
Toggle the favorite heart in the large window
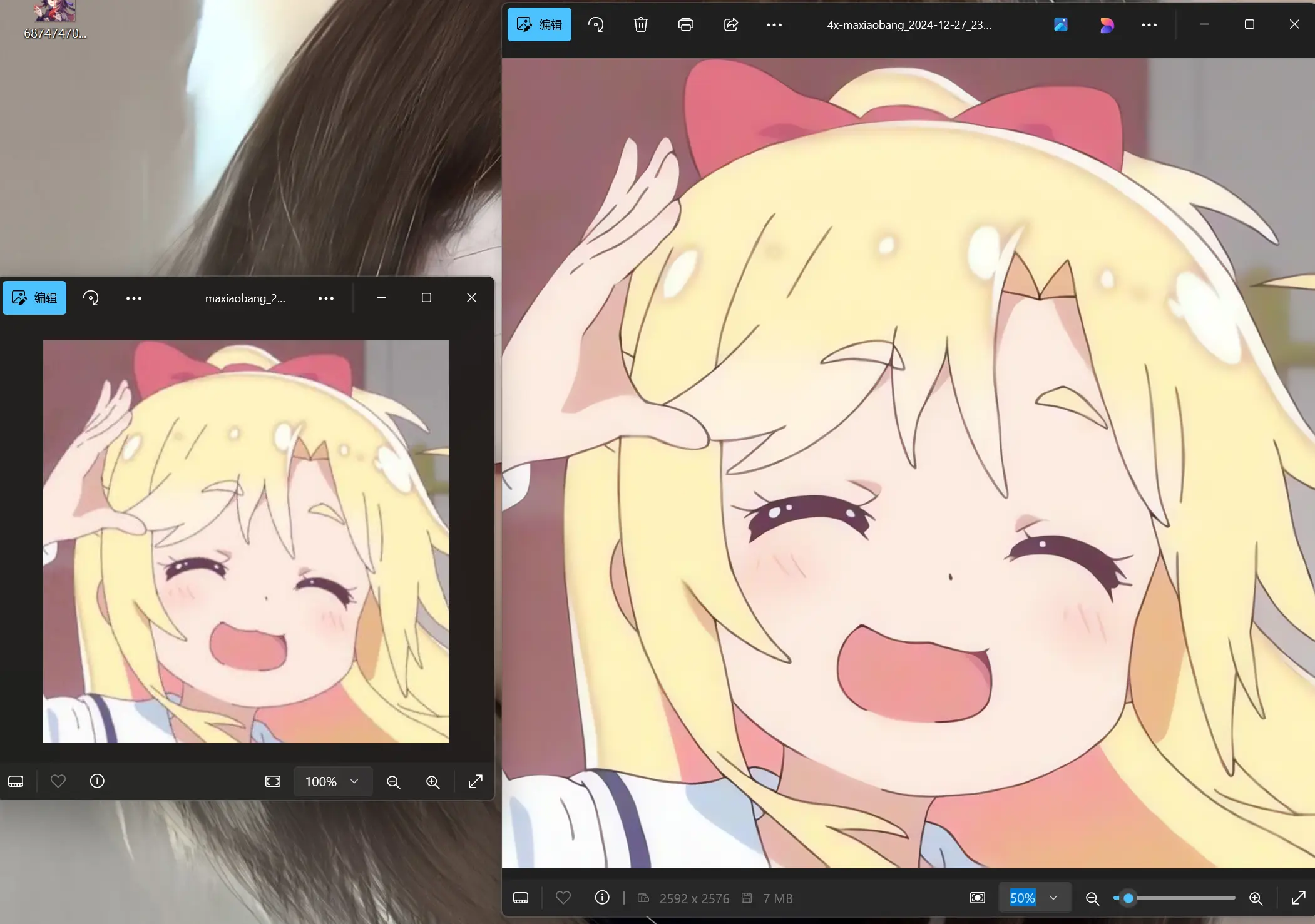(563, 898)
